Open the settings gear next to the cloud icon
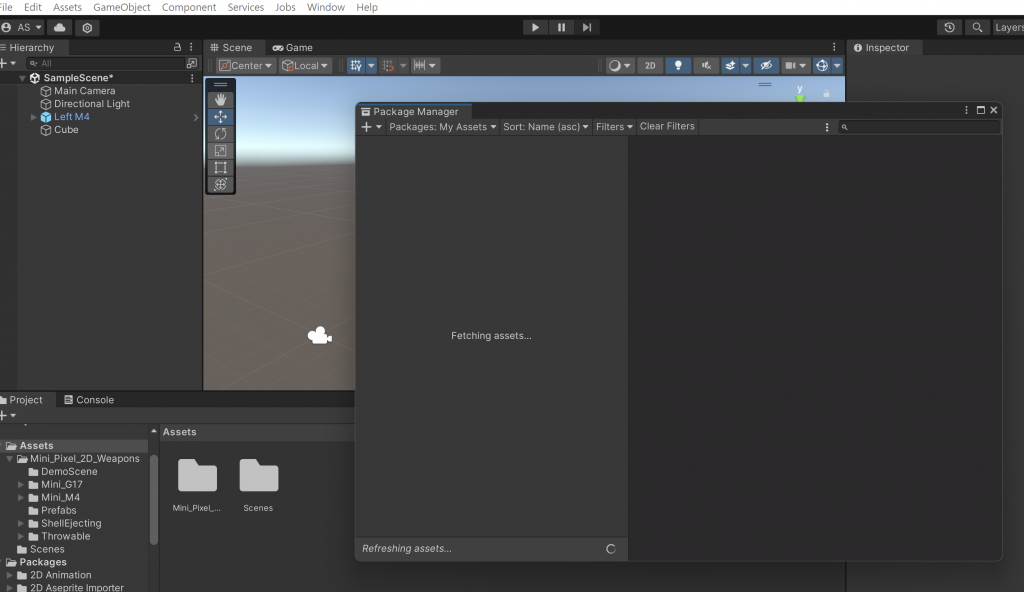This screenshot has height=592, width=1024. tap(87, 27)
